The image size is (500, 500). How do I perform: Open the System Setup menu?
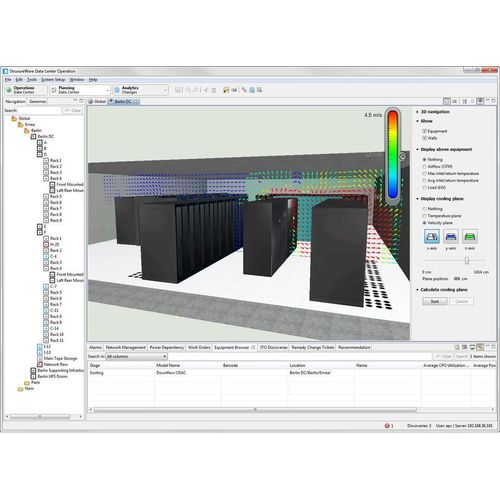(x=53, y=80)
